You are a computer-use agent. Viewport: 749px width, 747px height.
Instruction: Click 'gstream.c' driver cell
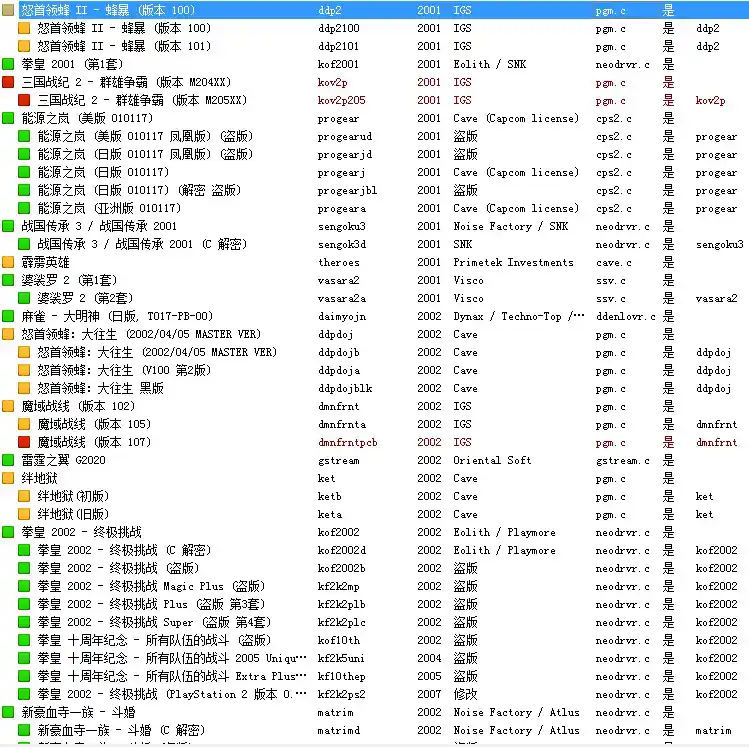[x=622, y=460]
